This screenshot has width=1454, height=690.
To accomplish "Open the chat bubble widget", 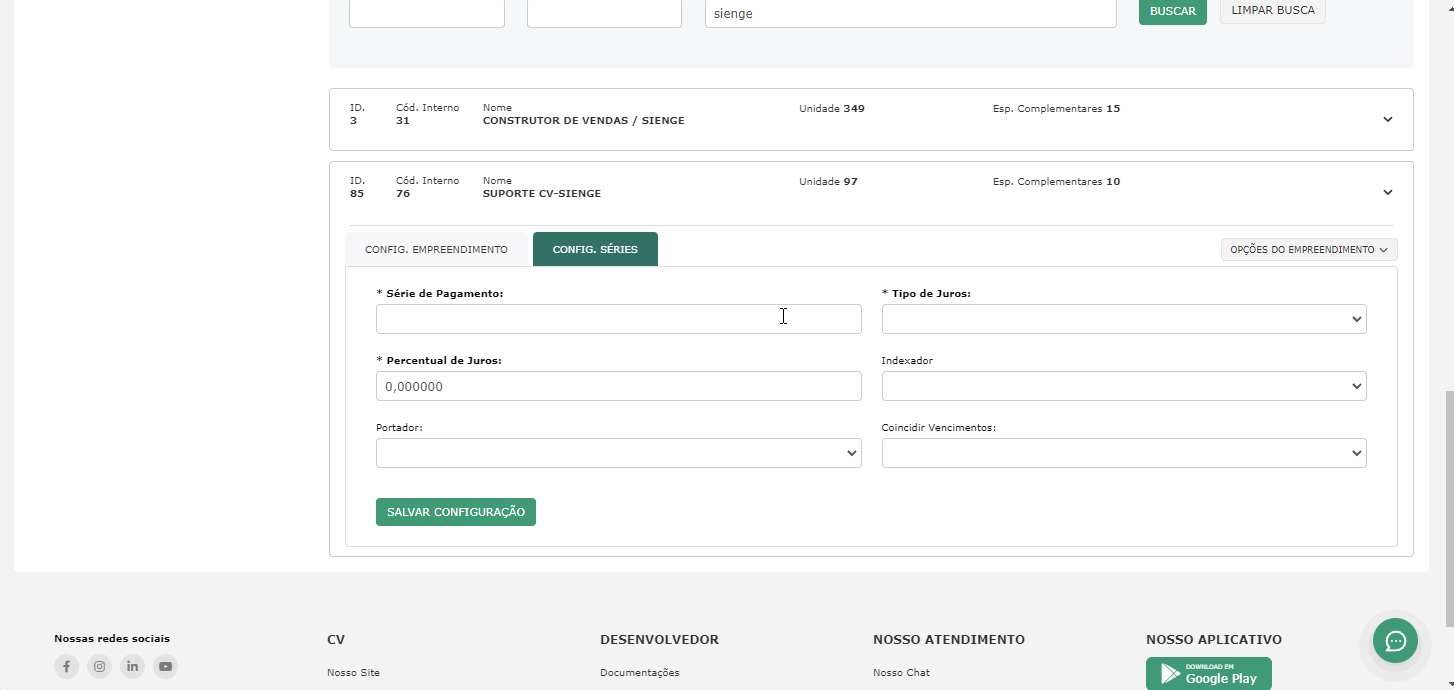I will pos(1395,640).
